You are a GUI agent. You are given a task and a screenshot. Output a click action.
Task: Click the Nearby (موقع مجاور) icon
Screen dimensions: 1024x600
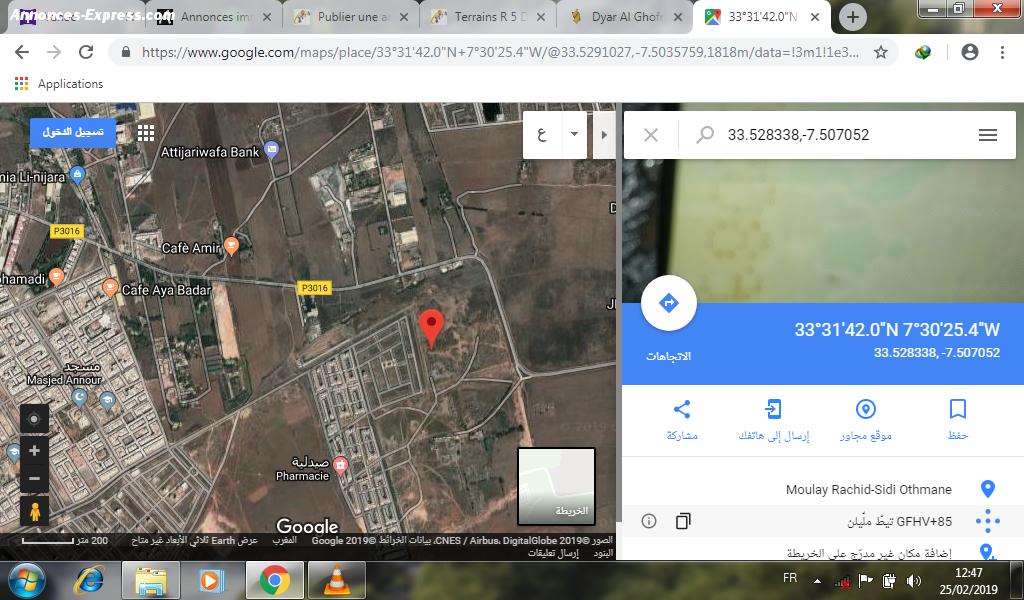[866, 409]
